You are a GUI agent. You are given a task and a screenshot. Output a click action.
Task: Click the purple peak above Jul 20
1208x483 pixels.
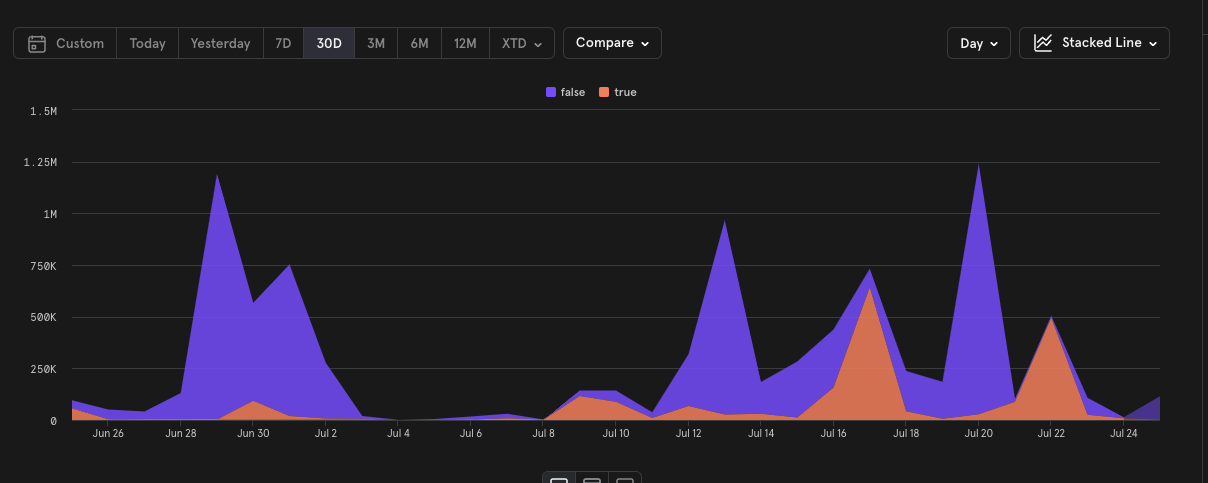pos(978,166)
